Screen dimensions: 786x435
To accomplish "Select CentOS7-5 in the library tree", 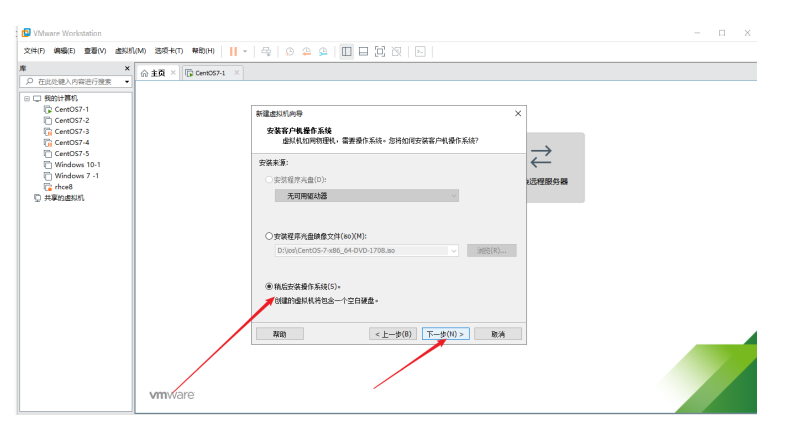I will [72, 153].
